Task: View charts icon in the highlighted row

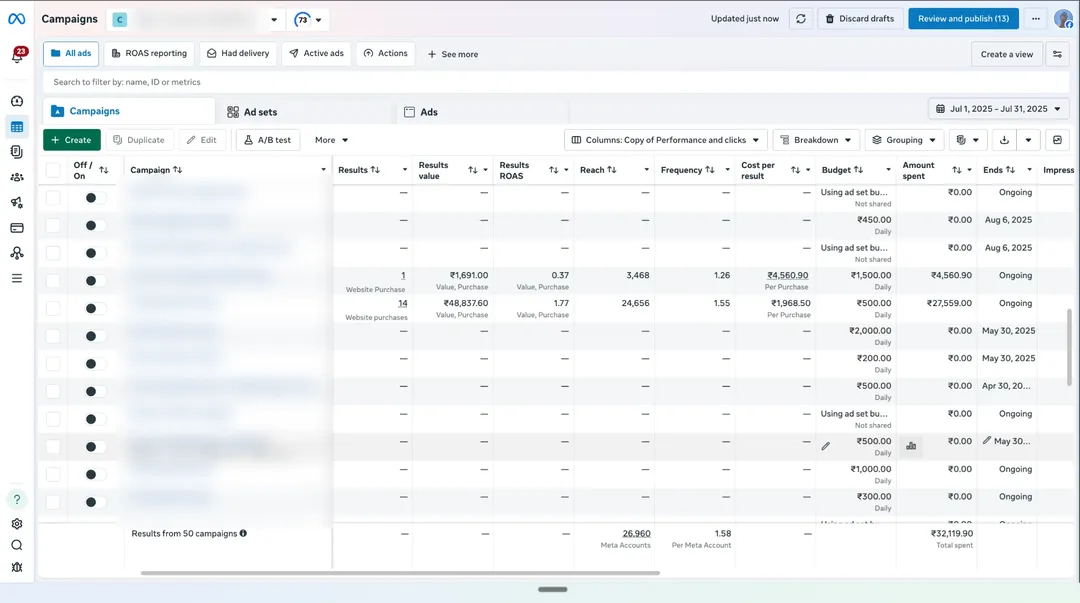Action: click(911, 447)
